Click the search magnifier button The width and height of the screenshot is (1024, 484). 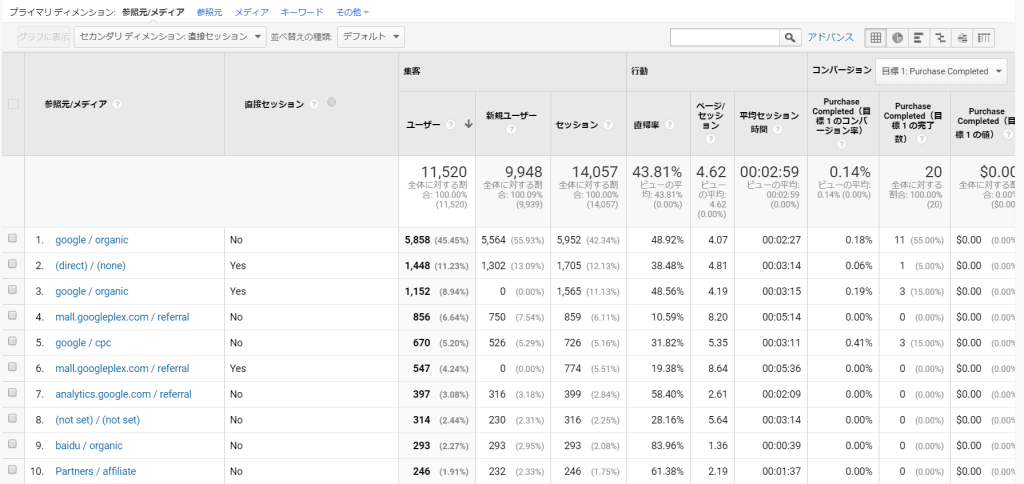point(790,38)
